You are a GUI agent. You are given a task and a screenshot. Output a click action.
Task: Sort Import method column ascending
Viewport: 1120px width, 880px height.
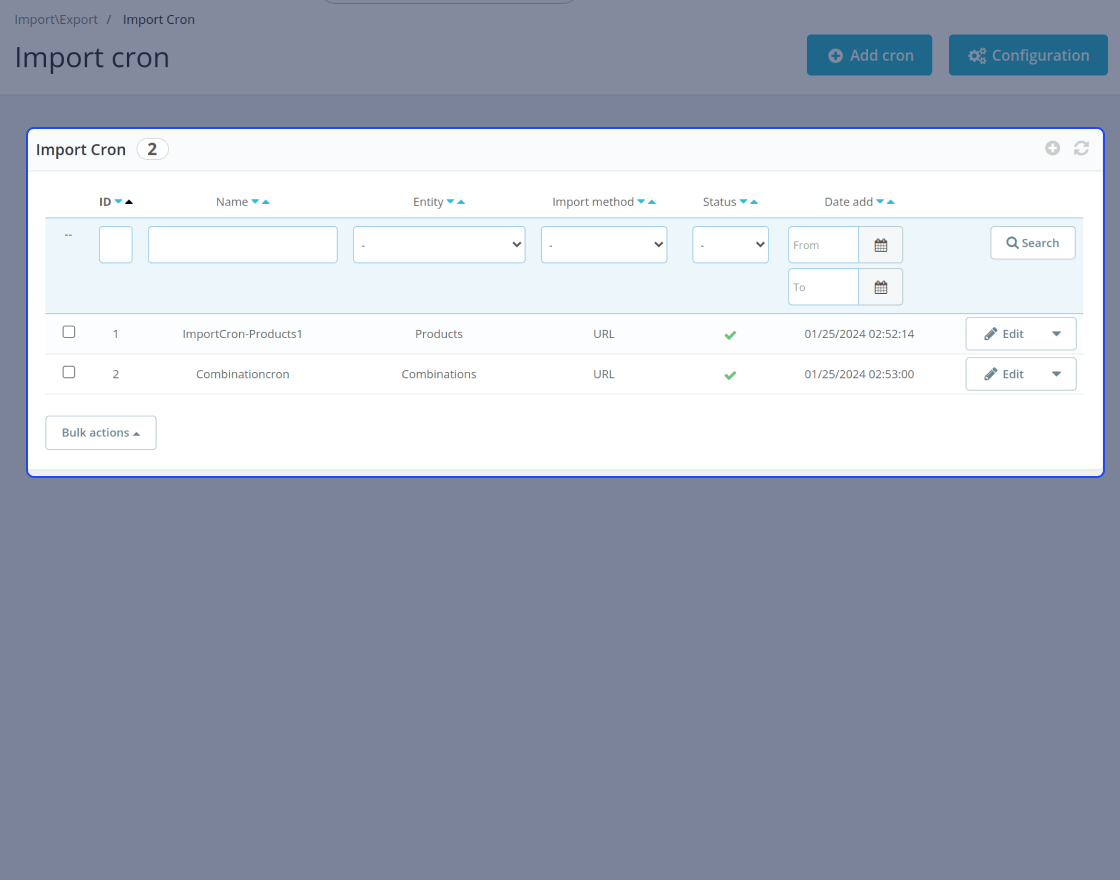651,202
